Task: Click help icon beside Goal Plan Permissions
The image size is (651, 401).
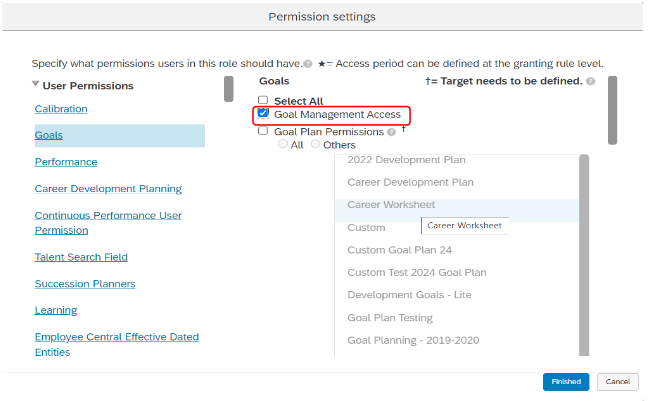Action: 391,132
